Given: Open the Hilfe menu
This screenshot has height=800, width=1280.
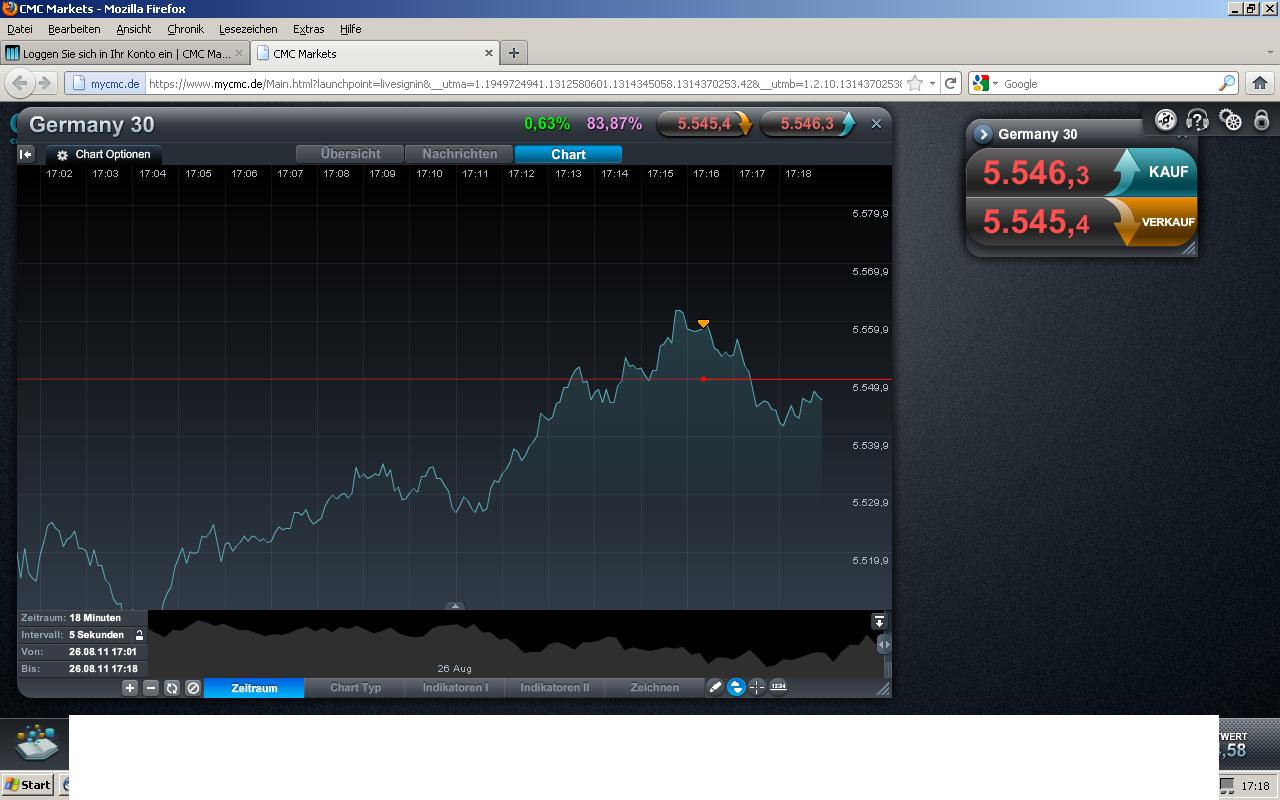Looking at the screenshot, I should point(350,29).
